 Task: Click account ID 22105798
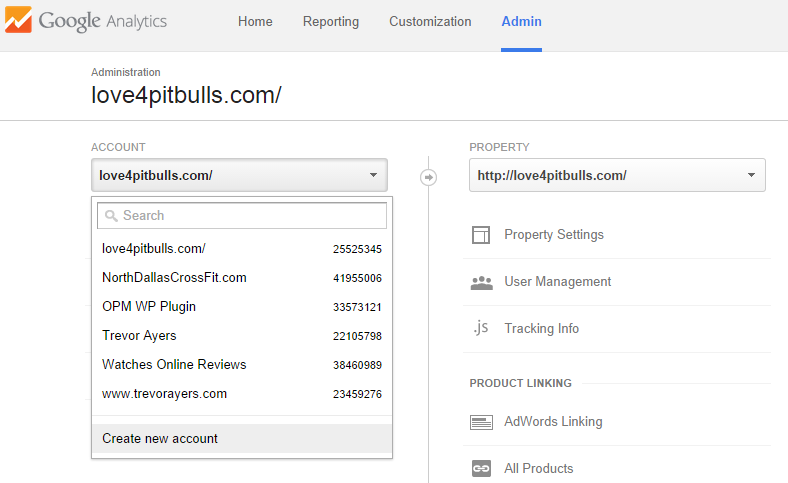pyautogui.click(x=357, y=336)
